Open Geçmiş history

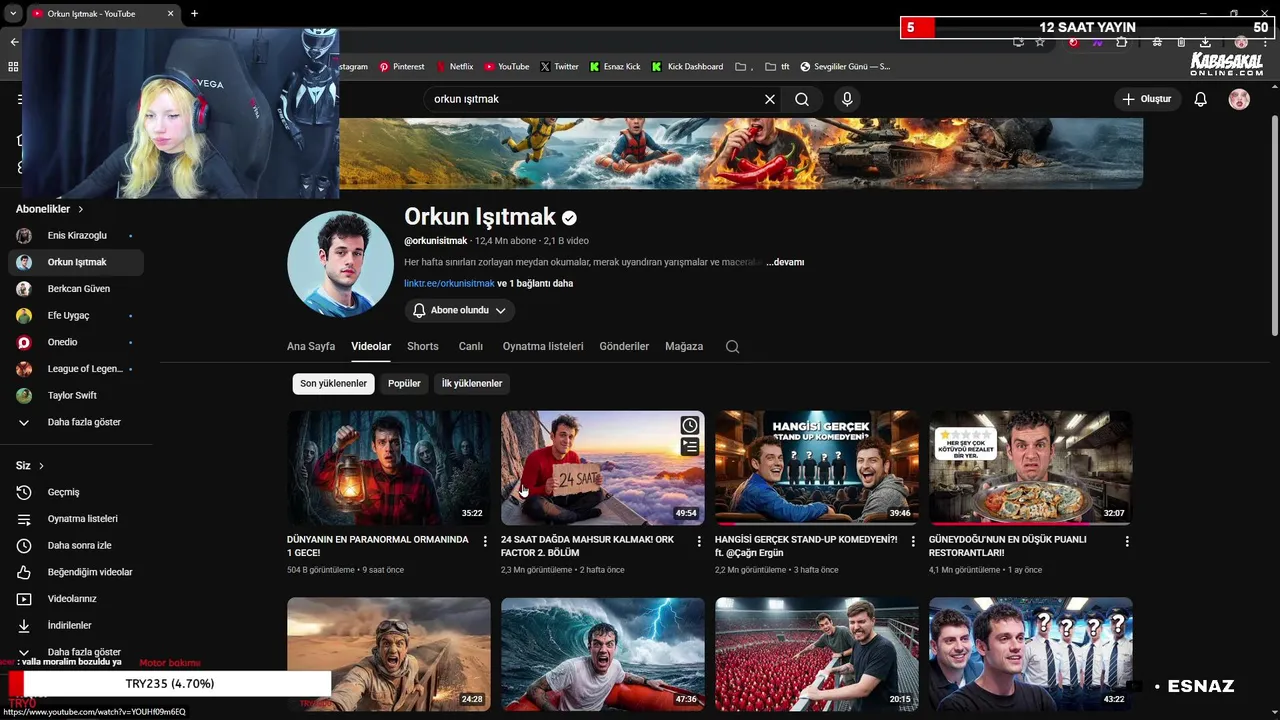[76, 492]
